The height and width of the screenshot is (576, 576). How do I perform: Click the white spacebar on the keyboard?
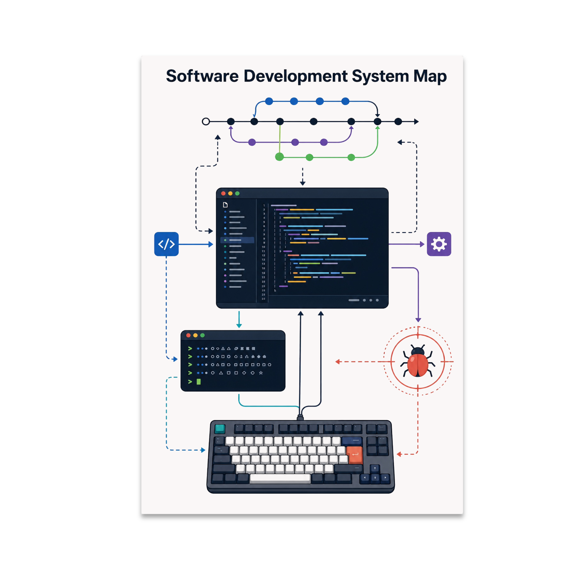pyautogui.click(x=280, y=478)
